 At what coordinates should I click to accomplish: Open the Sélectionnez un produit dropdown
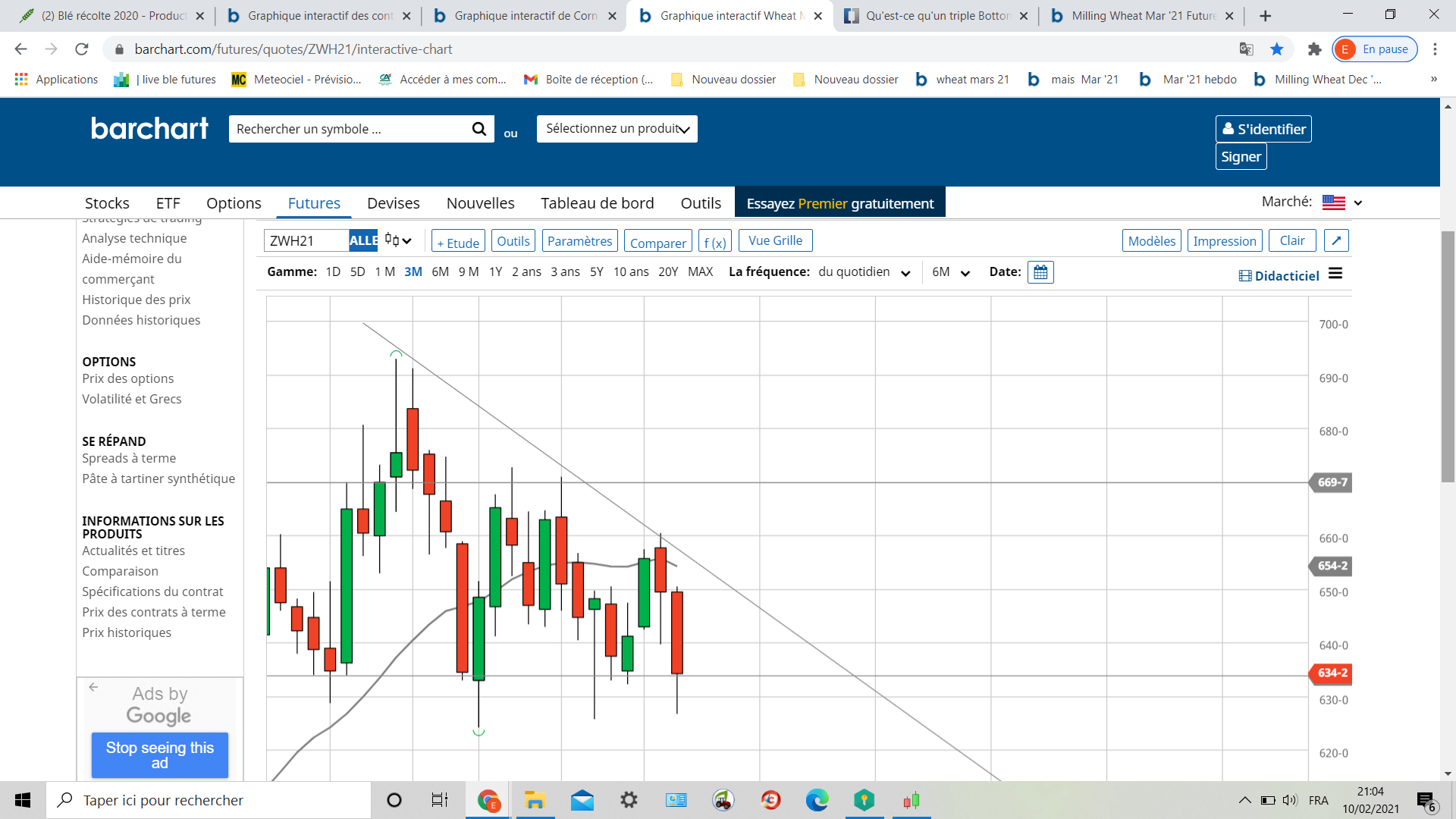pyautogui.click(x=617, y=129)
